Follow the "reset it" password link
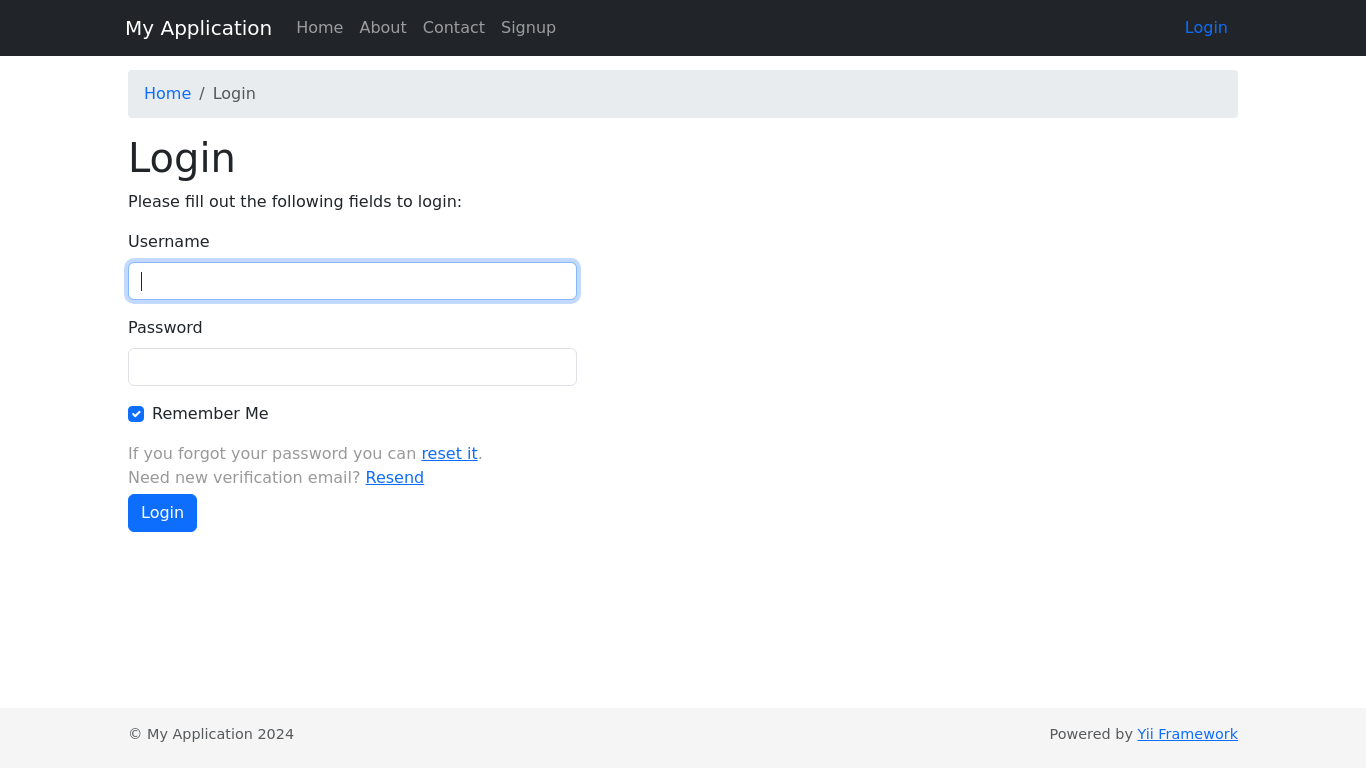This screenshot has height=768, width=1366. 449,454
